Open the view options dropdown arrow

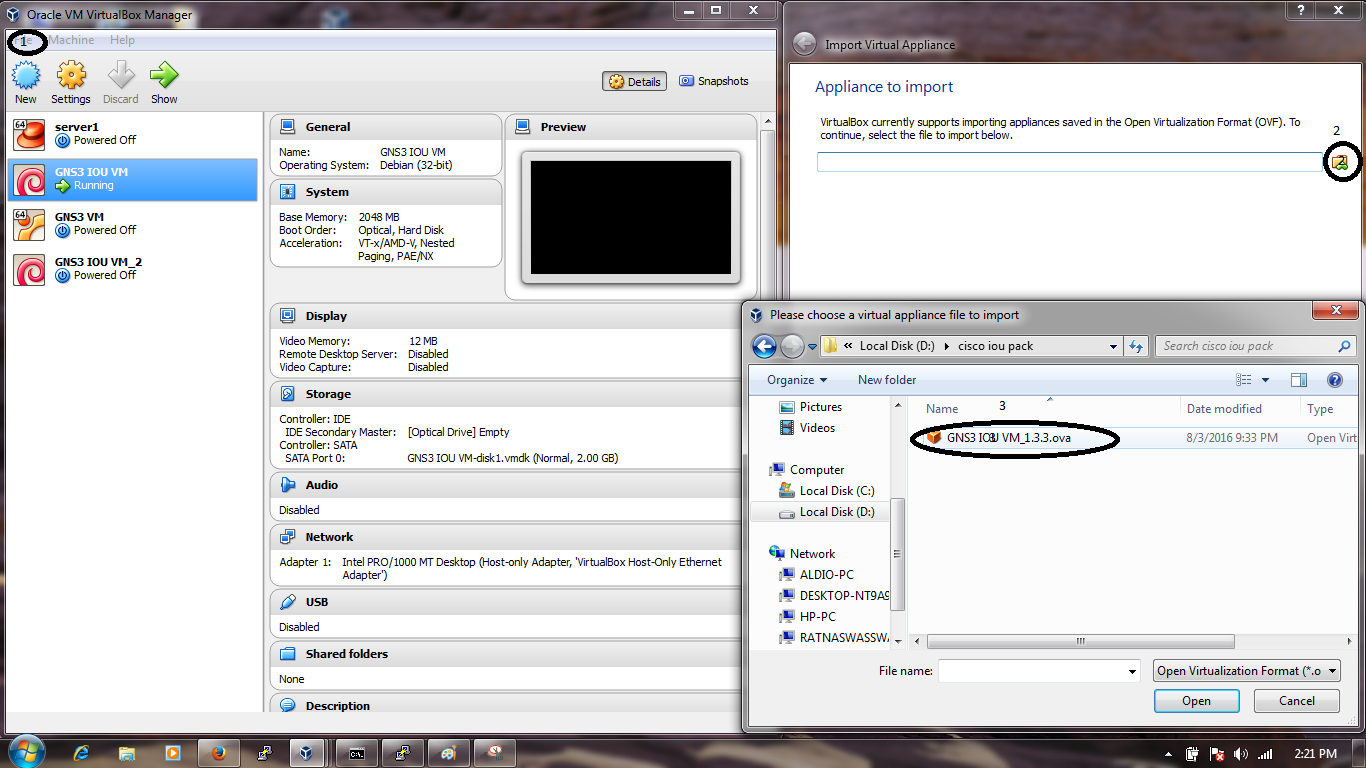[x=1265, y=380]
